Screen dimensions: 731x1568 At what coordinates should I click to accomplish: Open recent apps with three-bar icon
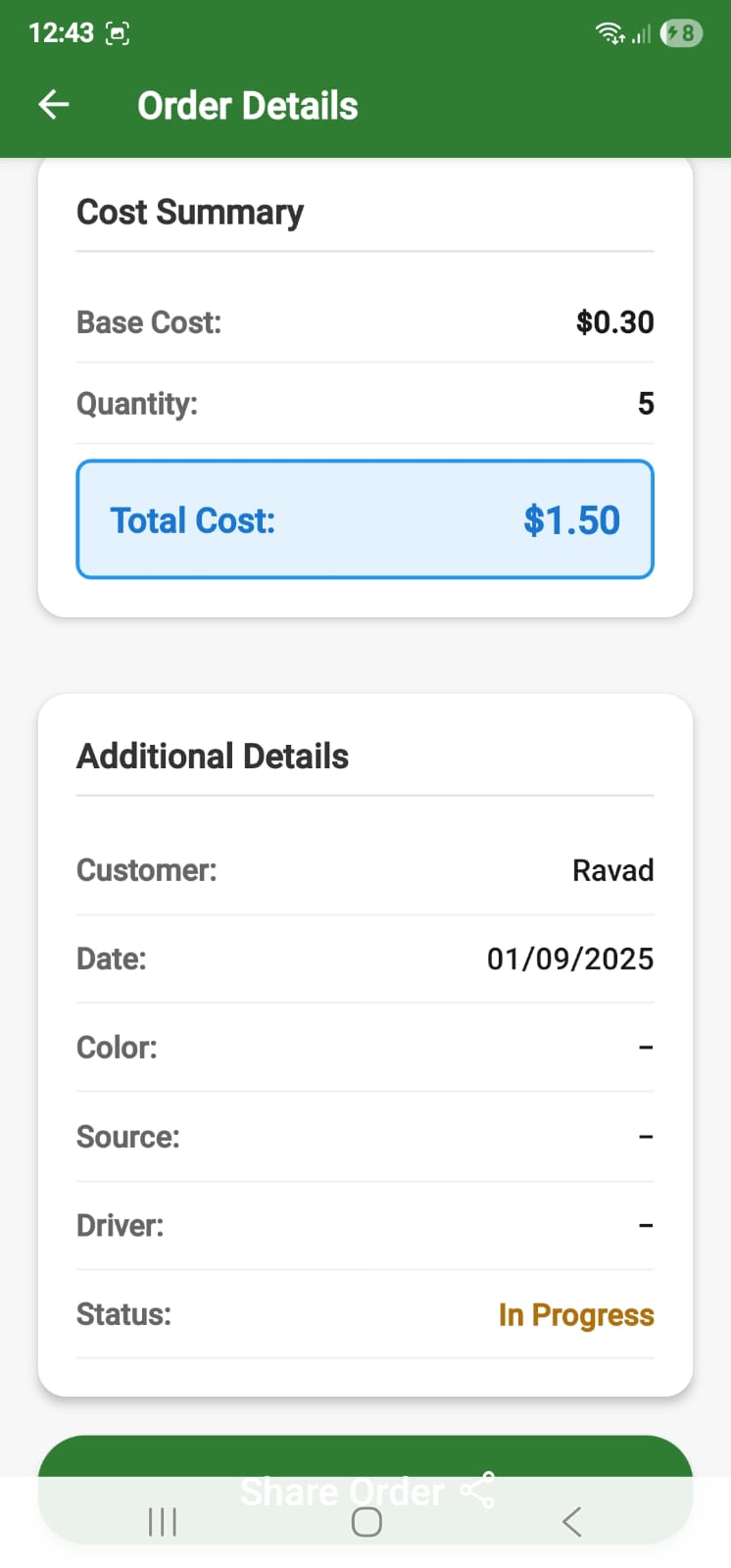pyautogui.click(x=163, y=1521)
